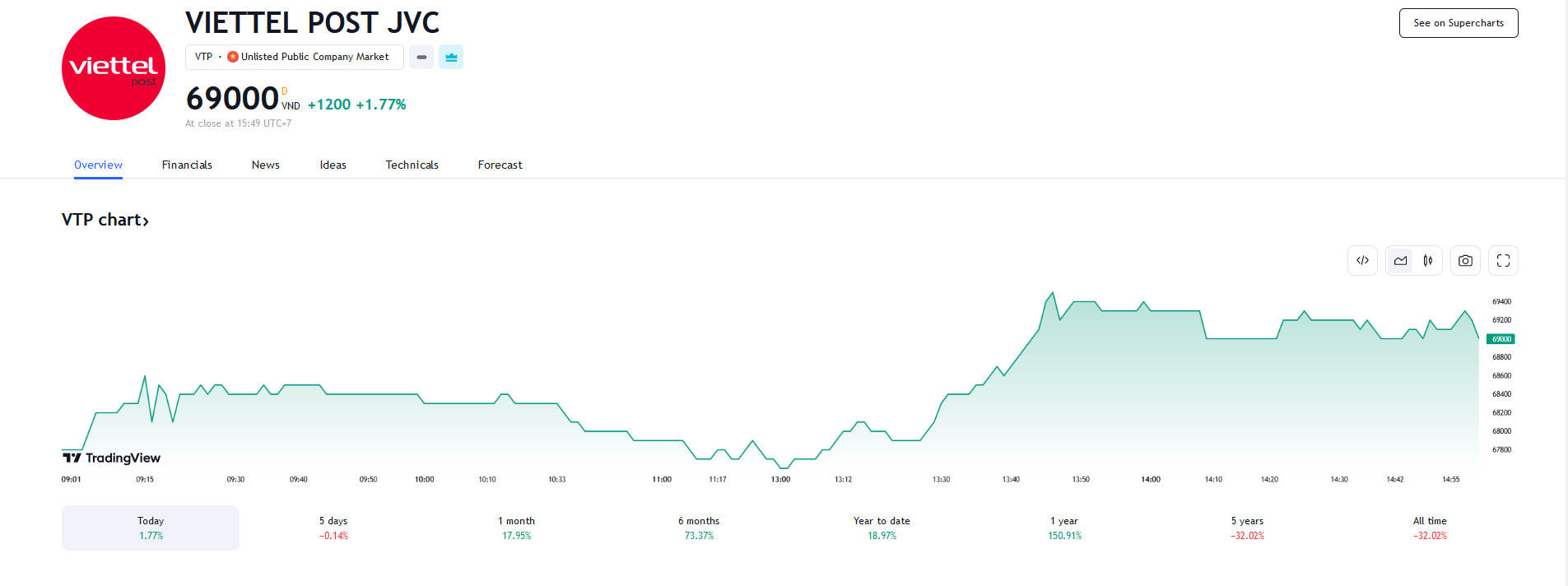Switch to the Financials tab
Screen dimensions: 1568x586
pyautogui.click(x=187, y=165)
